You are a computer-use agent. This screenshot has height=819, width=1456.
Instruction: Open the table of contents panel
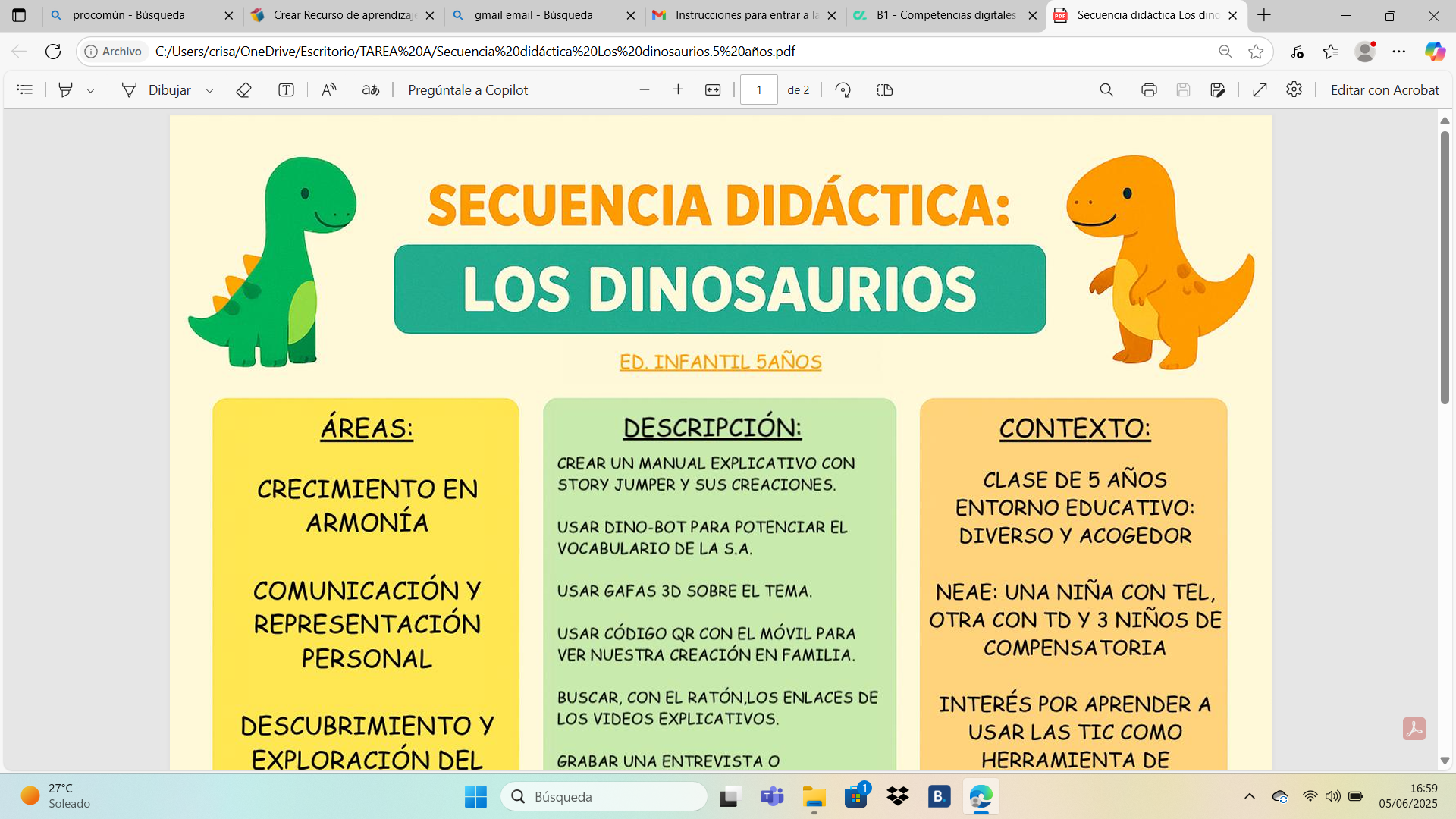tap(25, 89)
